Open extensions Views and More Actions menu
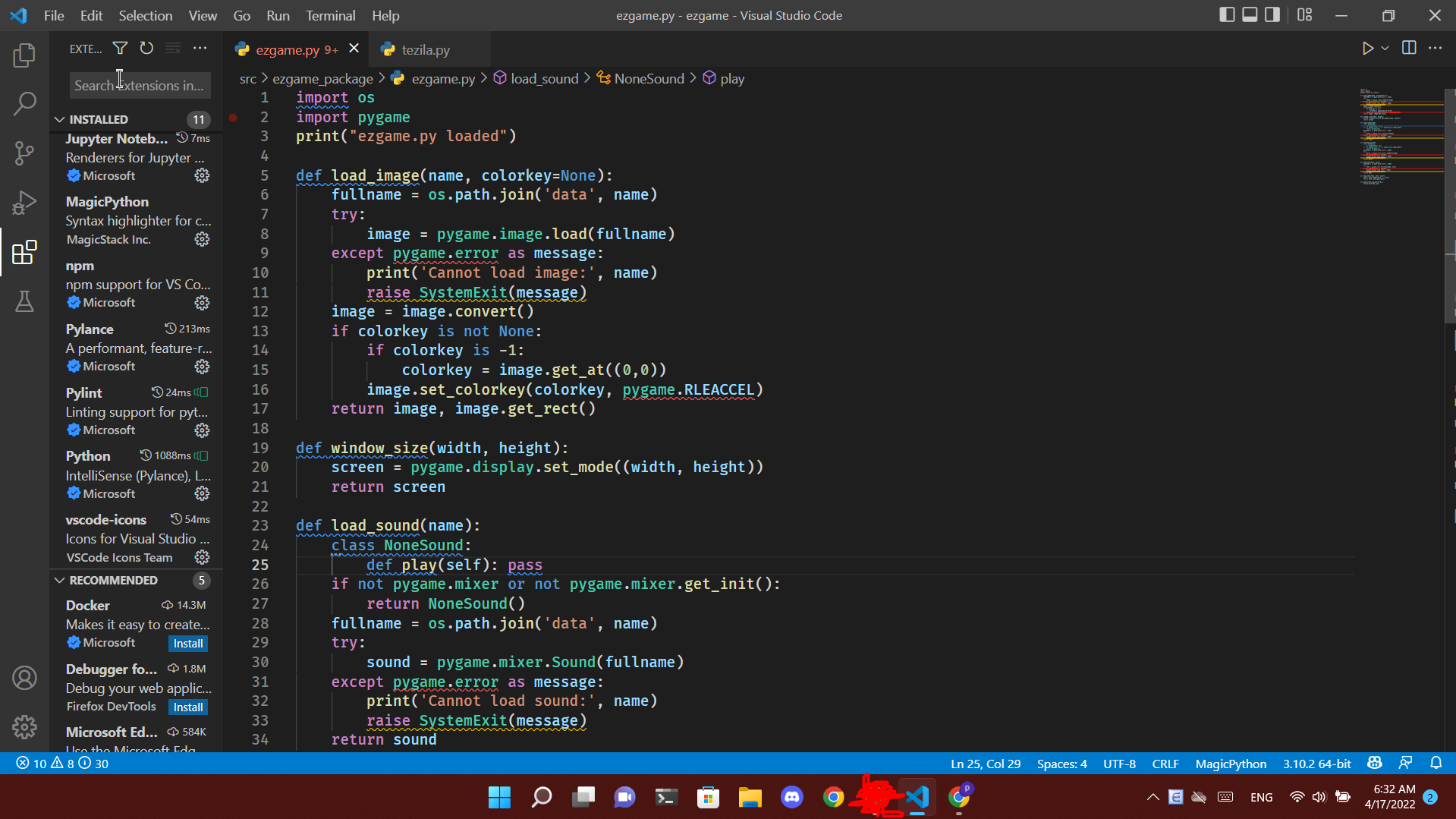 [200, 49]
